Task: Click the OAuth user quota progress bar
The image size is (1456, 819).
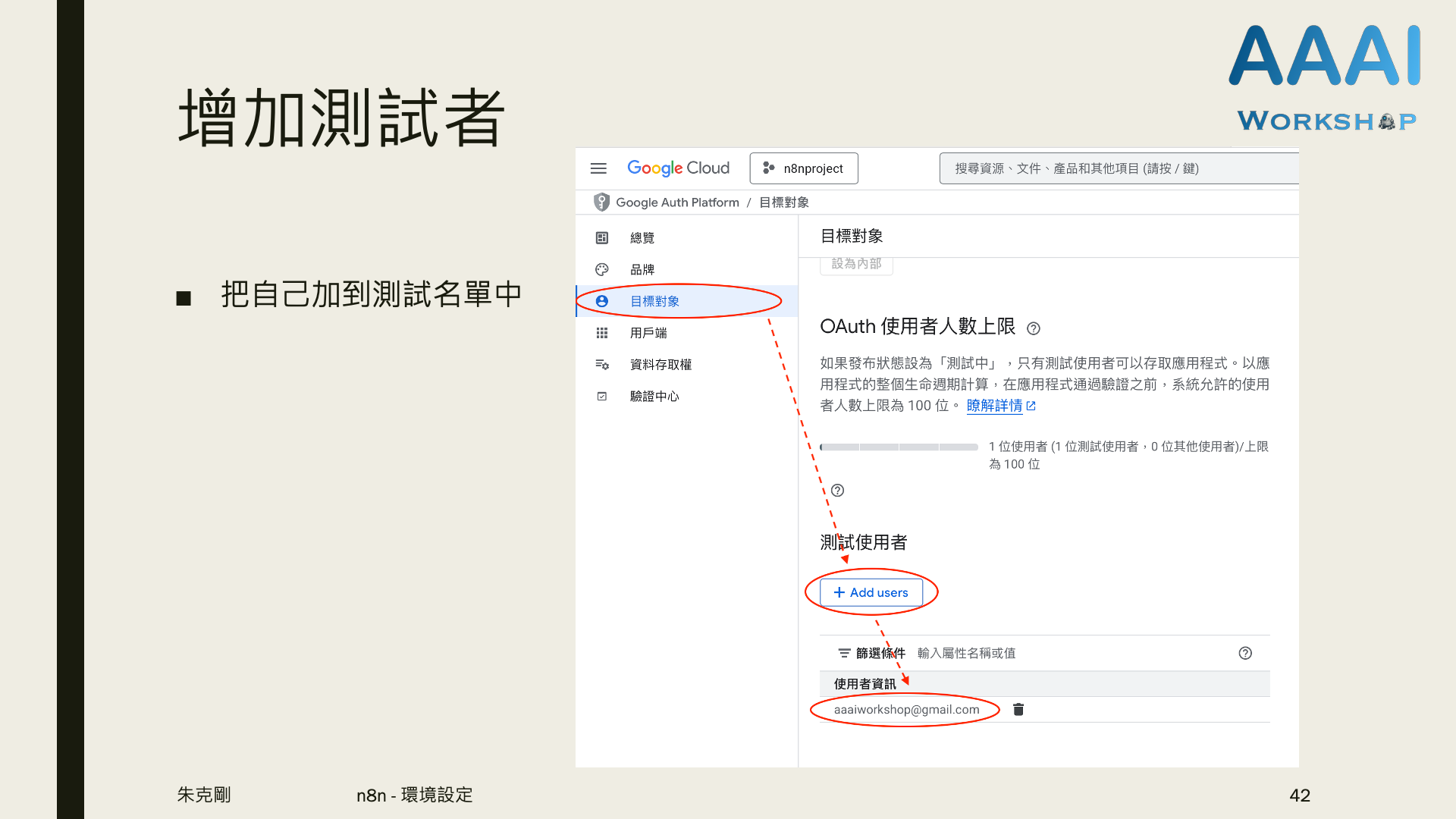Action: (899, 447)
